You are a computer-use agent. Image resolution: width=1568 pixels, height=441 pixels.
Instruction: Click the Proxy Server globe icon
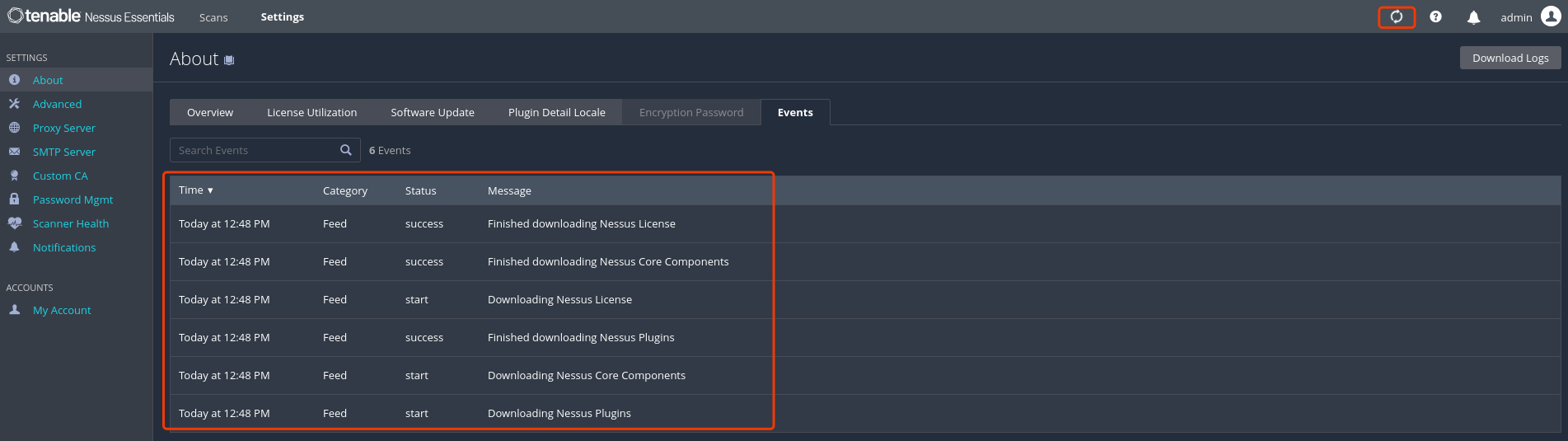[14, 128]
